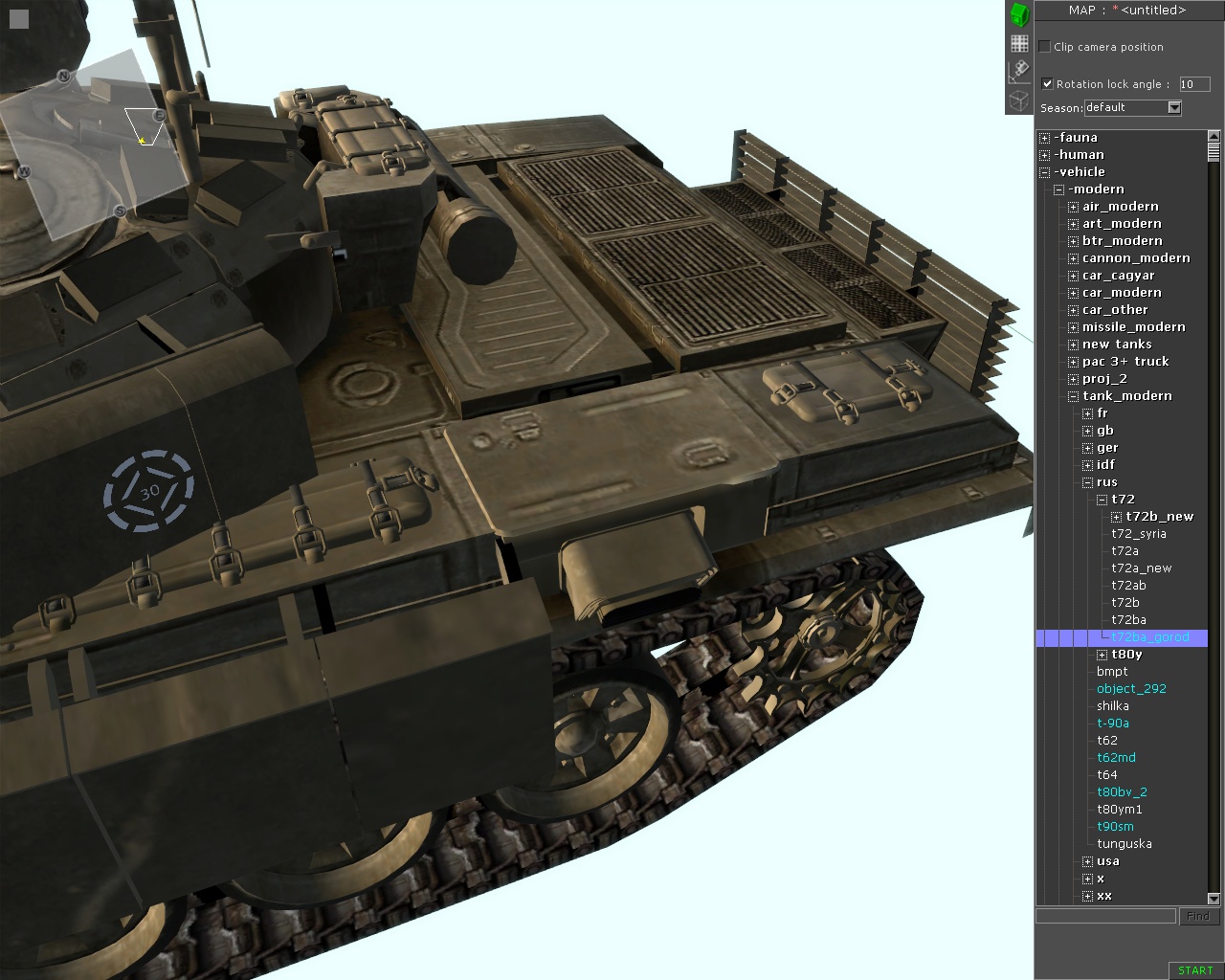The width and height of the screenshot is (1225, 980).
Task: Expand the btr_modern folder
Action: point(1073,241)
